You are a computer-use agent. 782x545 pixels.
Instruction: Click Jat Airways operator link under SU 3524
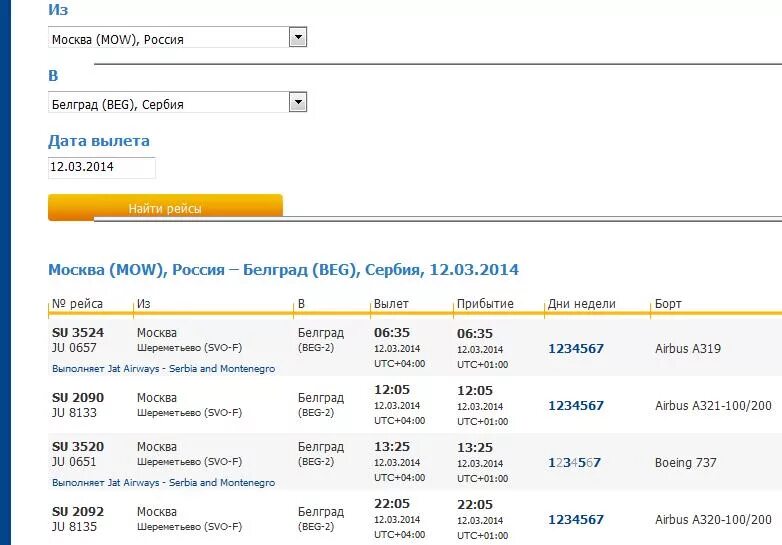(x=164, y=368)
